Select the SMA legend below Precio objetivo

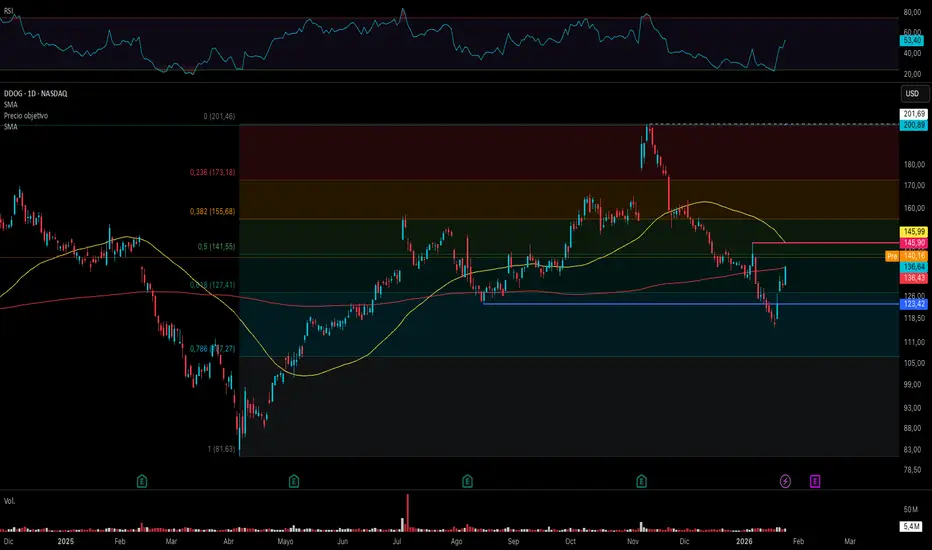click(x=11, y=127)
